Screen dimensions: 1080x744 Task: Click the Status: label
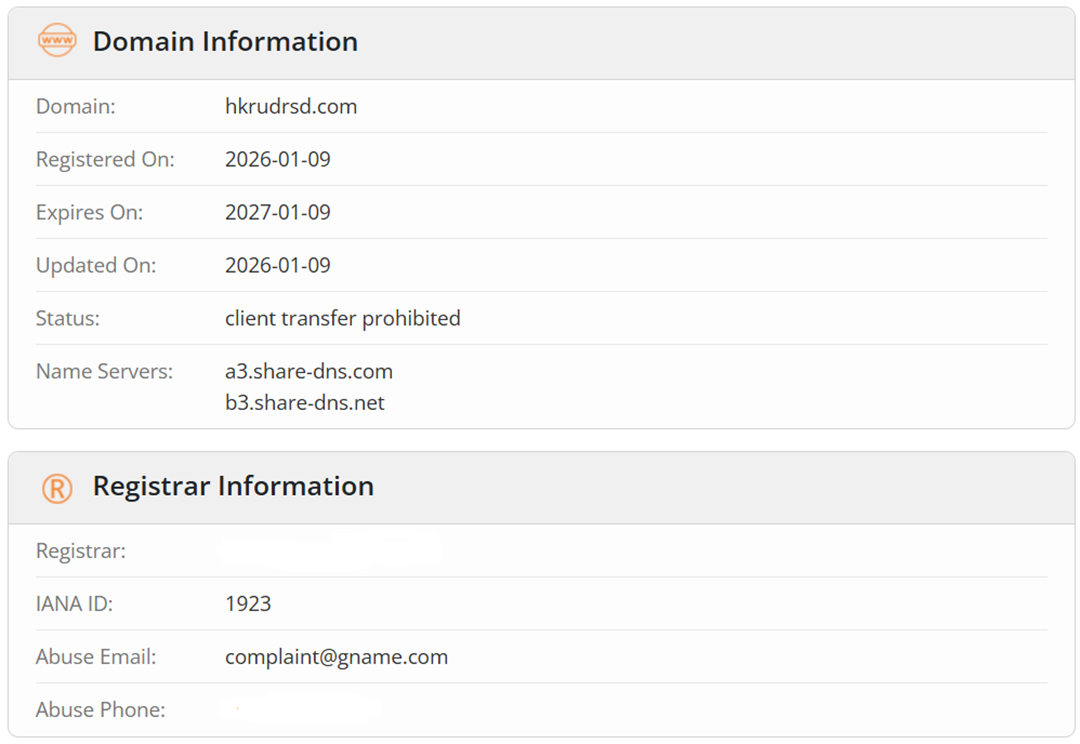click(68, 318)
